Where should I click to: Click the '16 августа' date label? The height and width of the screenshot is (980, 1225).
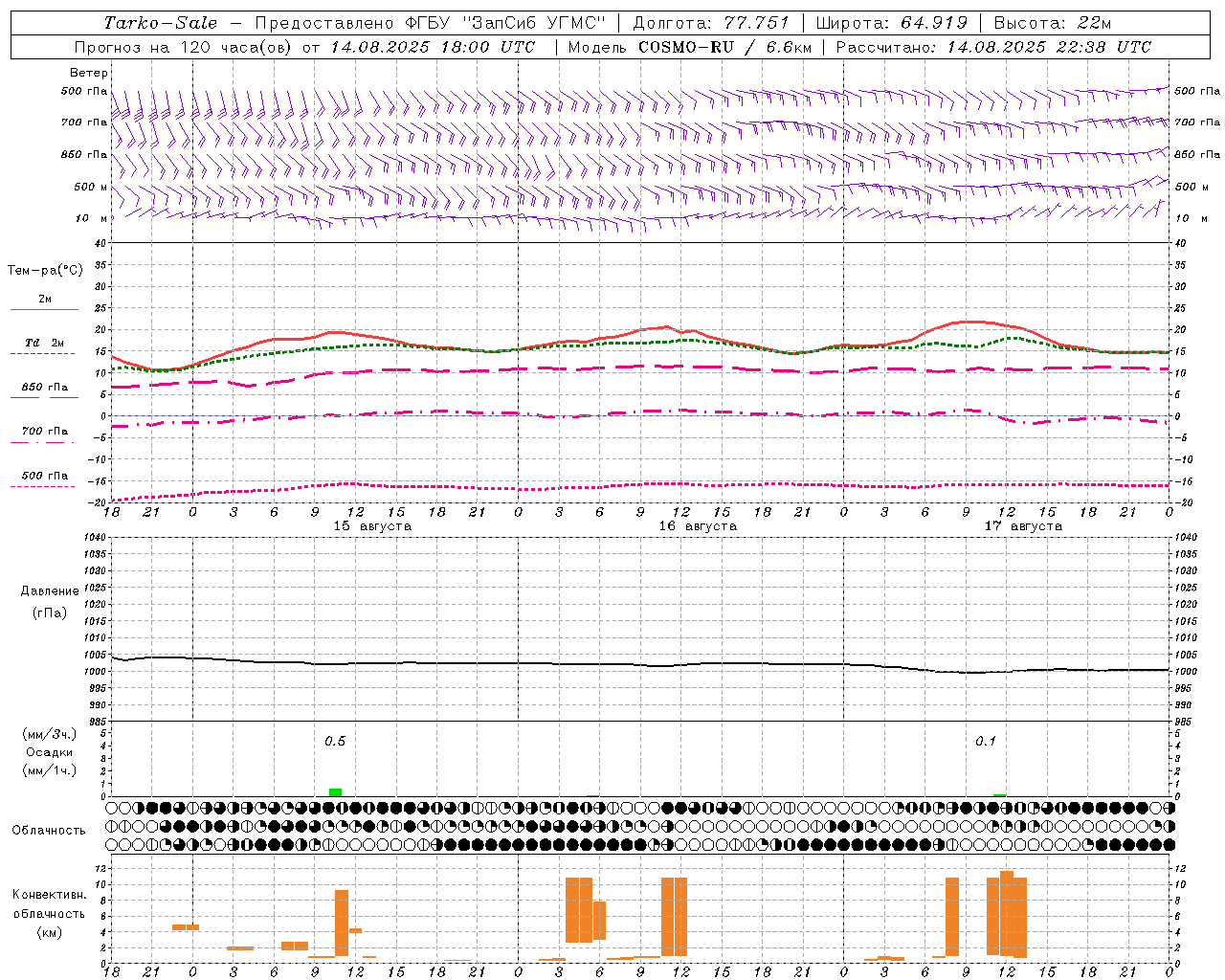698,526
